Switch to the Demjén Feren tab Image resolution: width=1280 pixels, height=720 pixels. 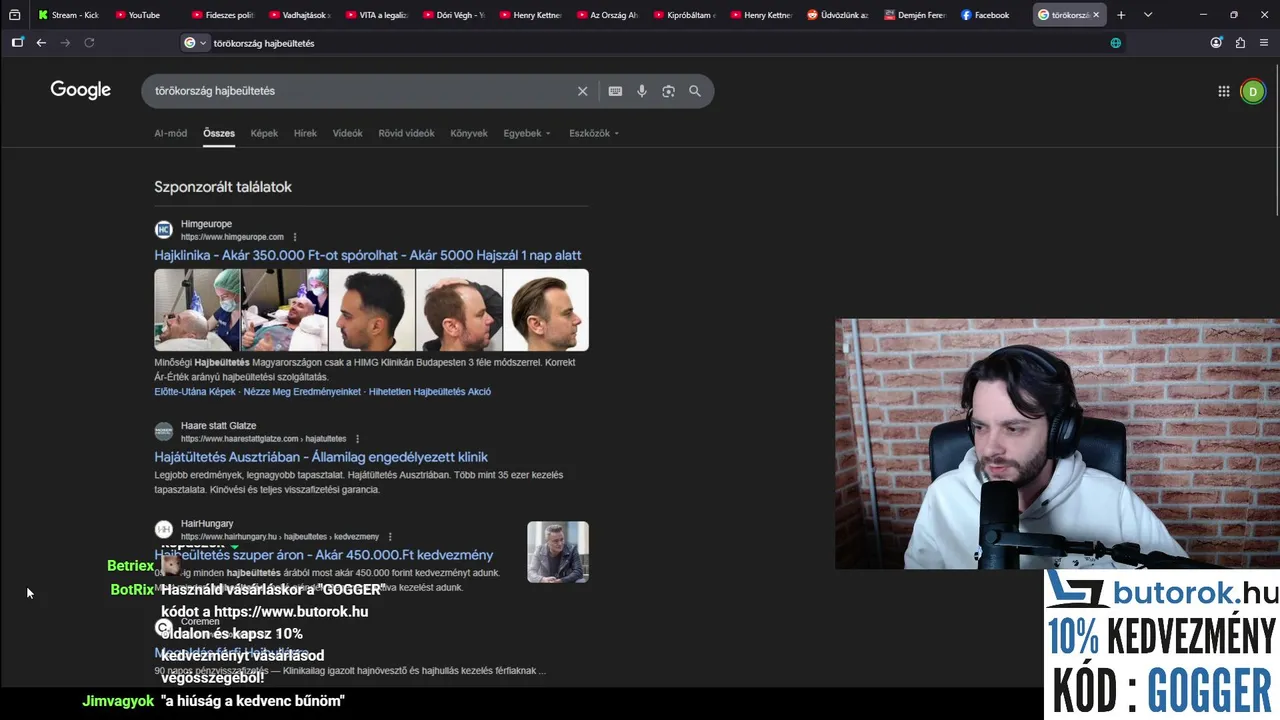[x=913, y=15]
